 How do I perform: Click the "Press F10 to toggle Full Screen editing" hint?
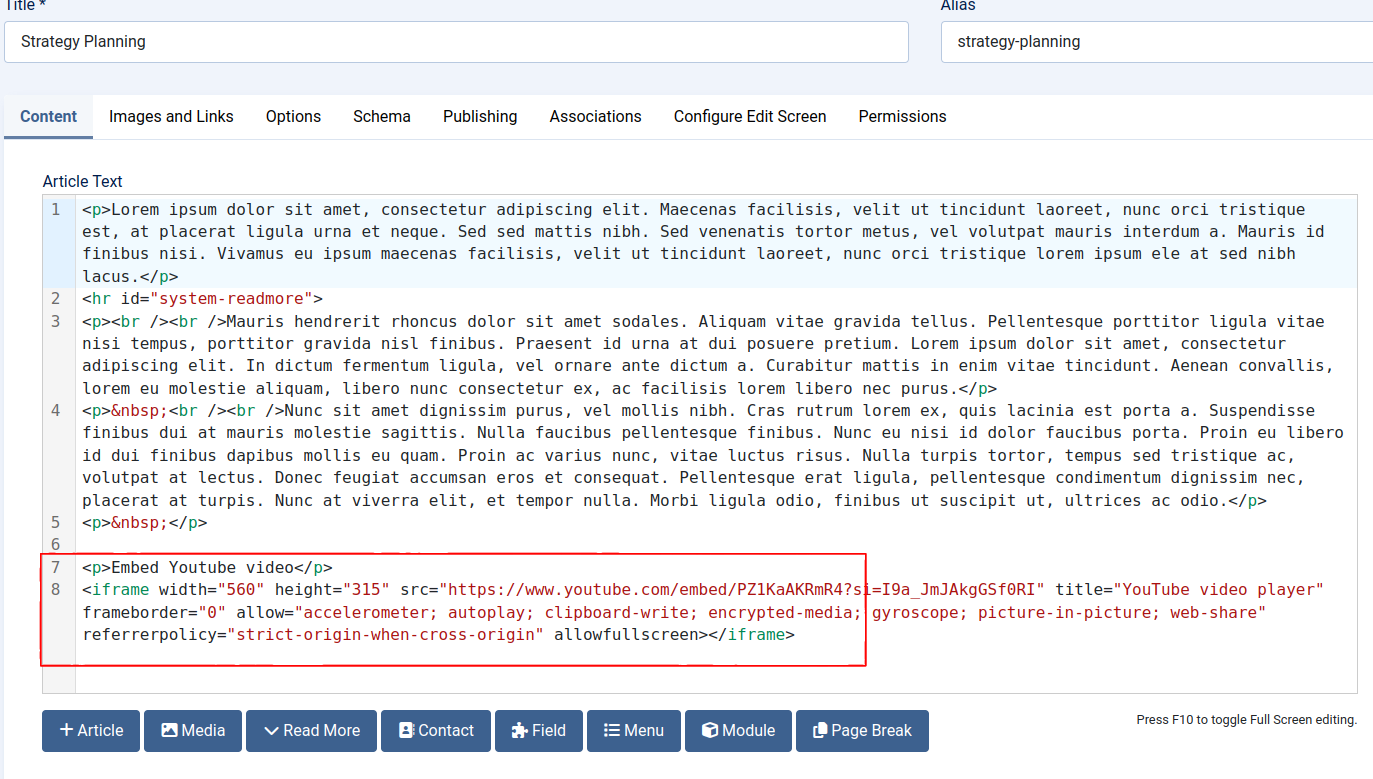click(x=1247, y=720)
